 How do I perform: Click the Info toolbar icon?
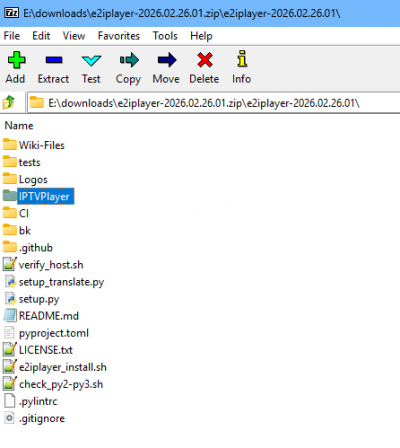[242, 59]
